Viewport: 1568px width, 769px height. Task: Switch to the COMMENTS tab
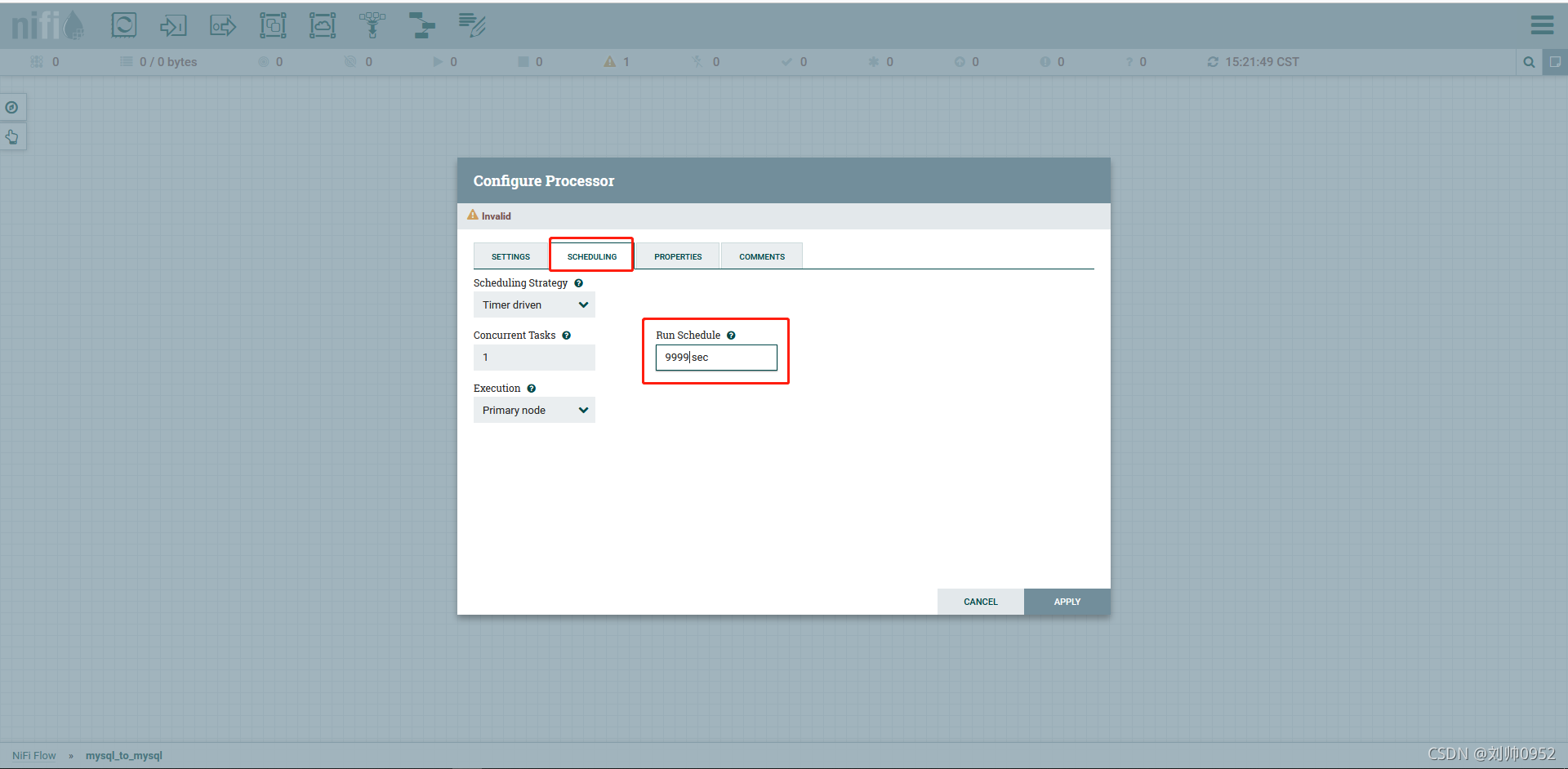(x=762, y=256)
